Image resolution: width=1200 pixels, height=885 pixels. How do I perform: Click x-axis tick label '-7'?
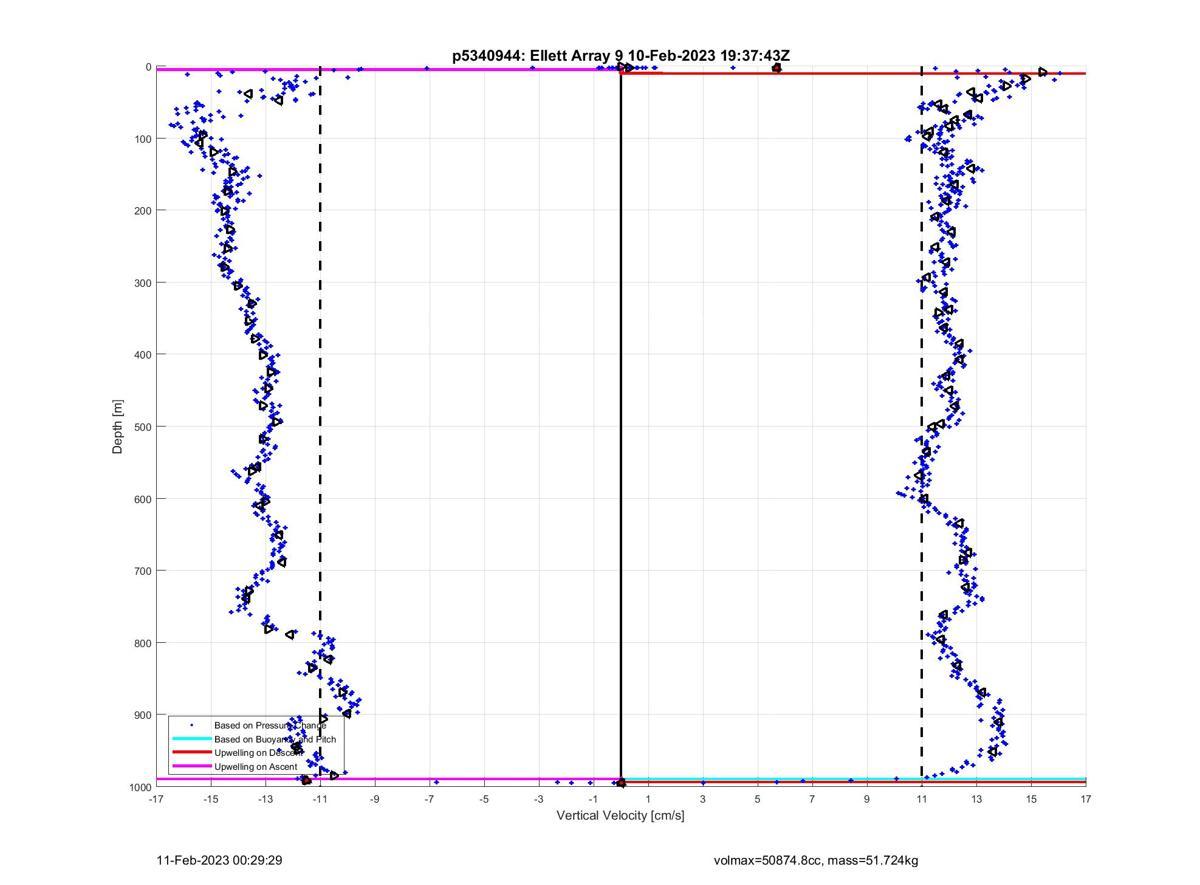coord(429,799)
